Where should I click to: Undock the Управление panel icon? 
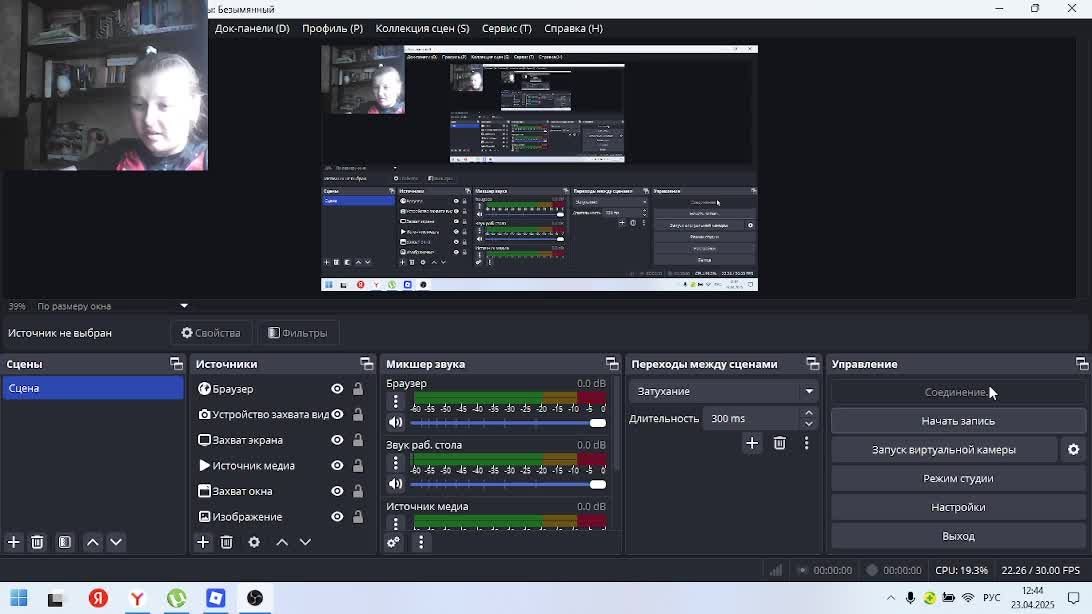pos(1082,363)
